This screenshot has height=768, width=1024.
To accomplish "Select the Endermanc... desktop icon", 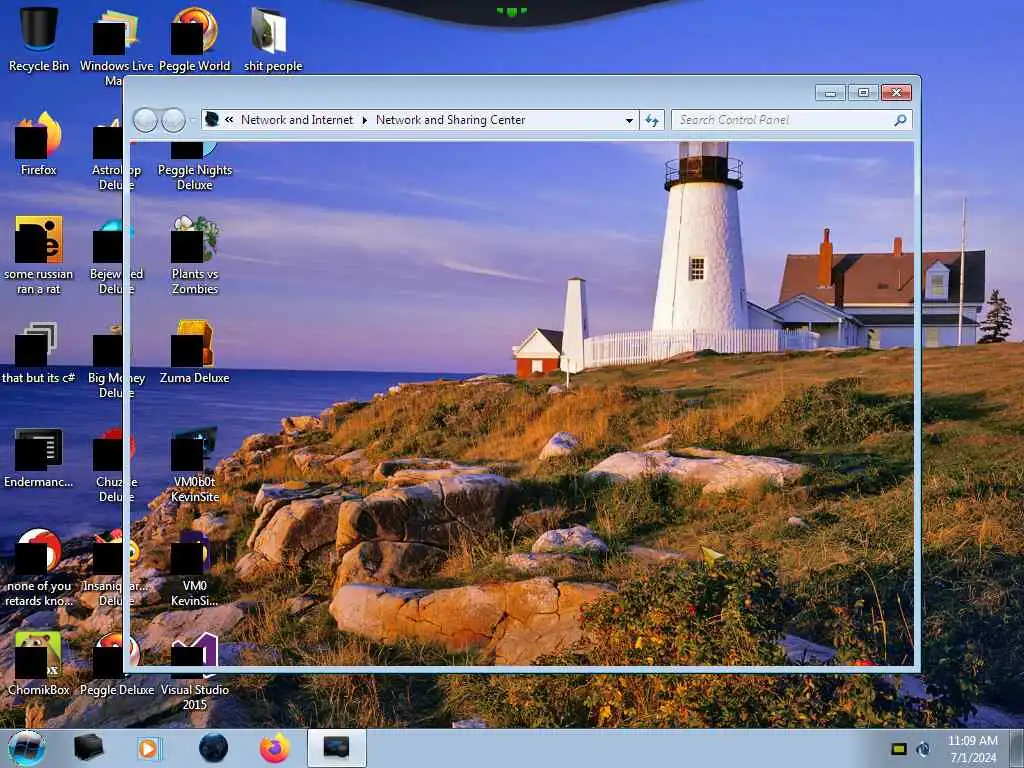I will pyautogui.click(x=39, y=457).
